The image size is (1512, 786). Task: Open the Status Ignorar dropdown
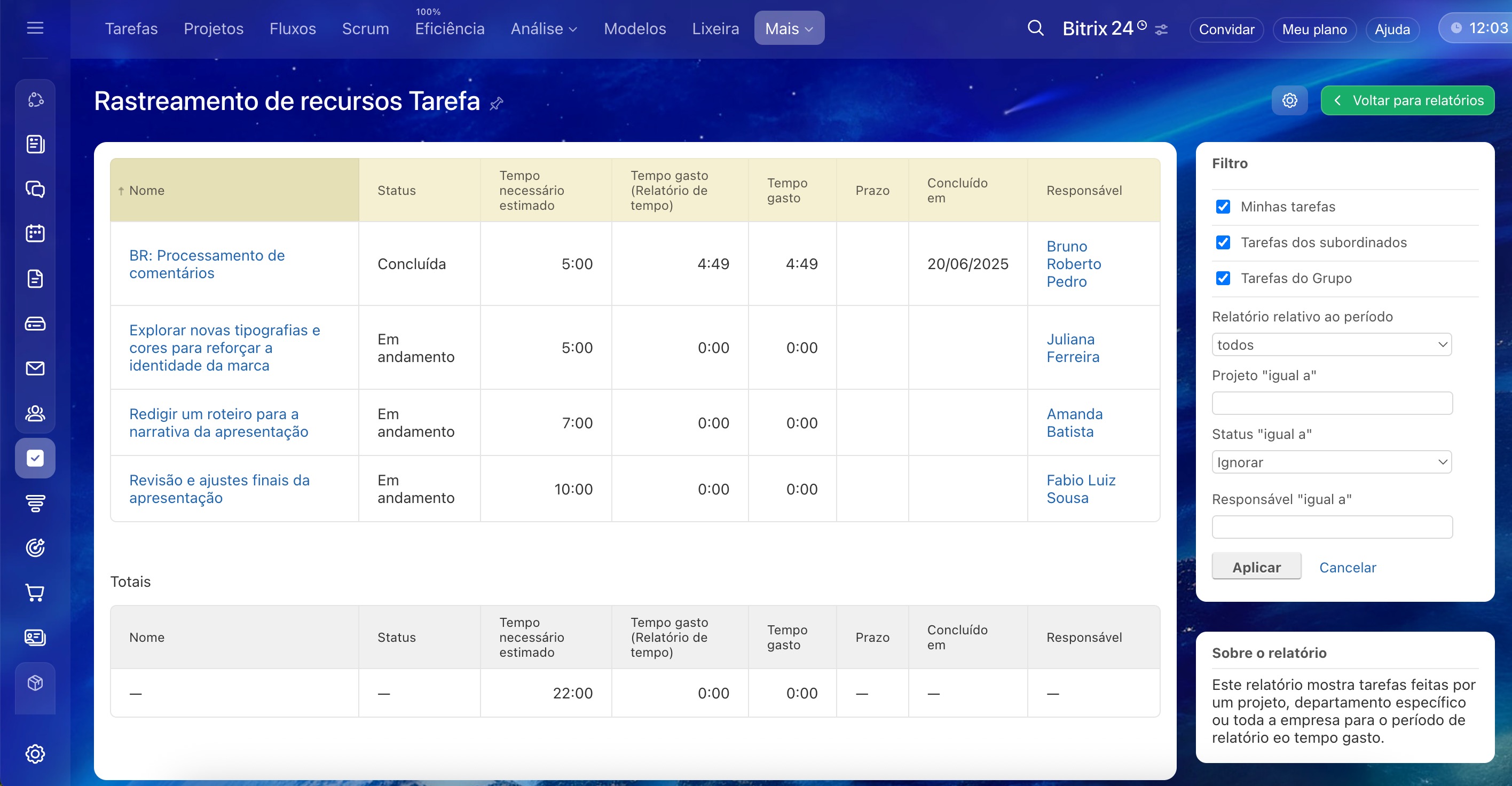pyautogui.click(x=1331, y=462)
